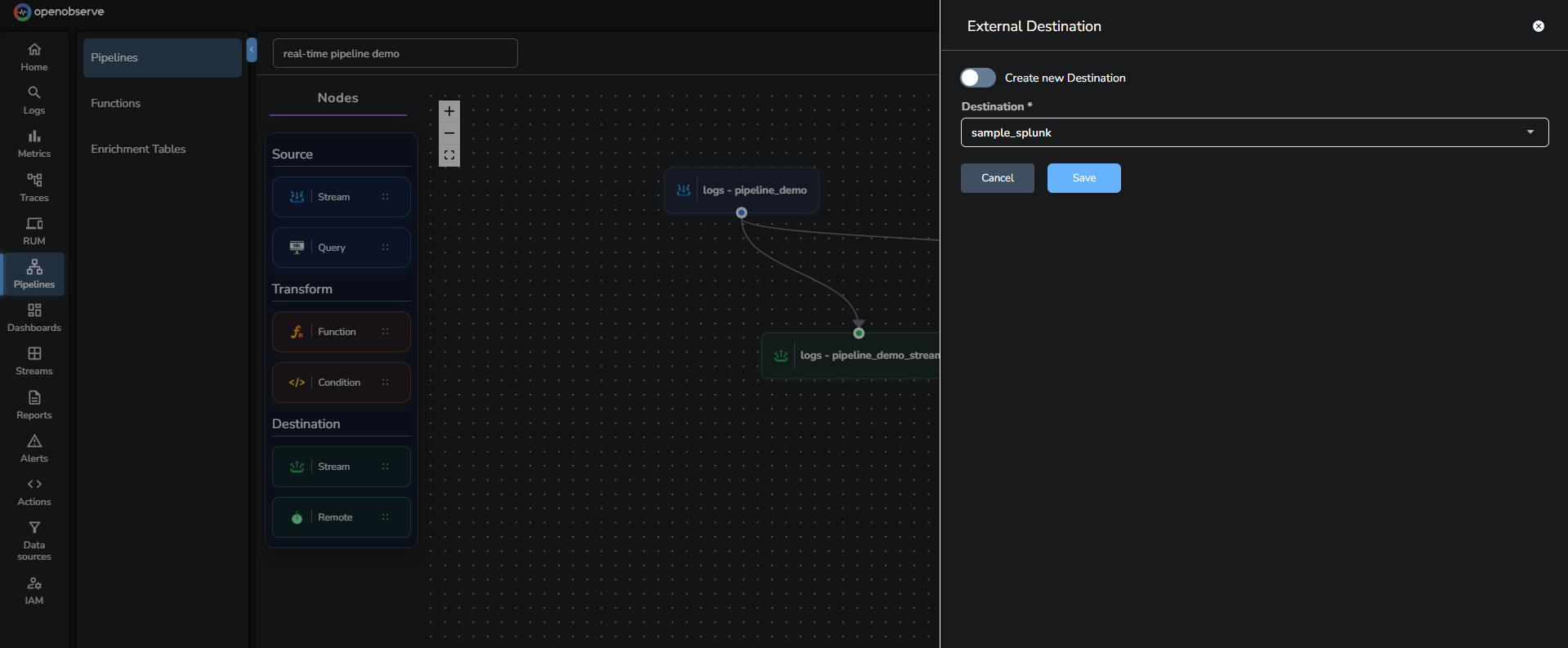Close the External Destination panel

[1538, 26]
